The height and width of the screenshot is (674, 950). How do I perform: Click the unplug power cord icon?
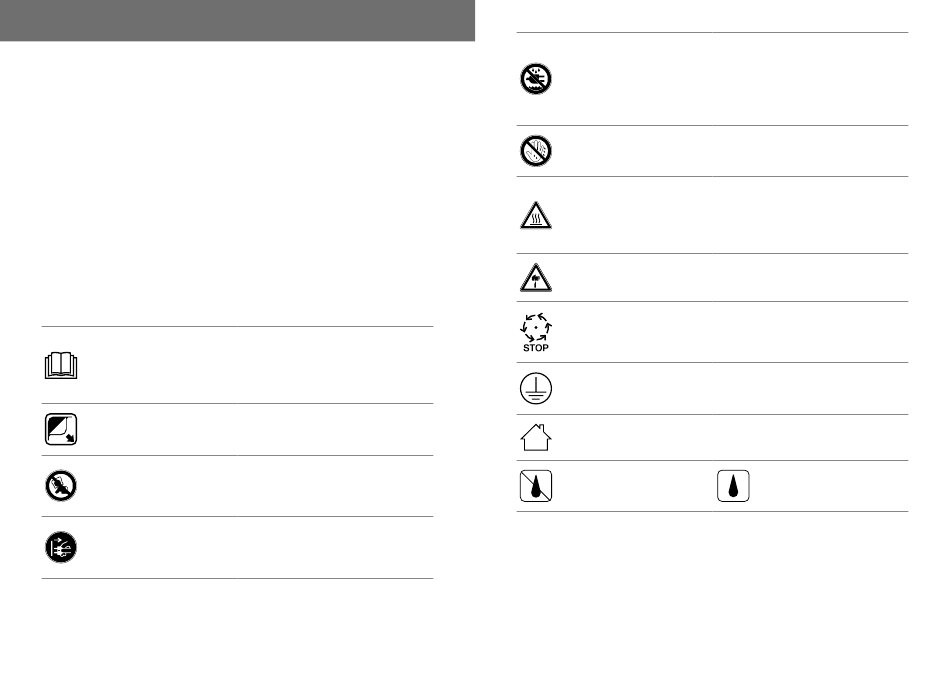pos(60,547)
